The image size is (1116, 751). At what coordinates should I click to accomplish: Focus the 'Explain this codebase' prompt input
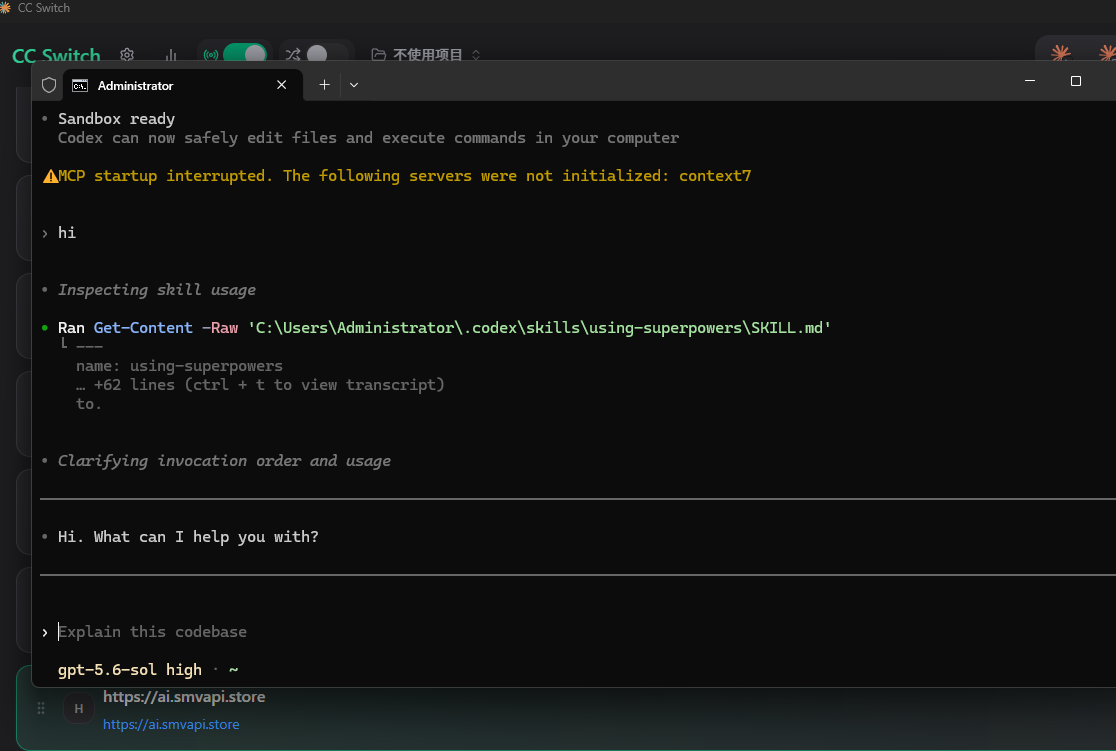point(152,631)
